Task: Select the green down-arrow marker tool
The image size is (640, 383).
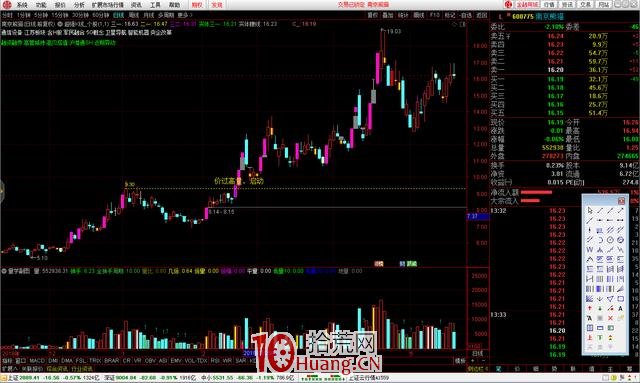Action: click(x=600, y=308)
